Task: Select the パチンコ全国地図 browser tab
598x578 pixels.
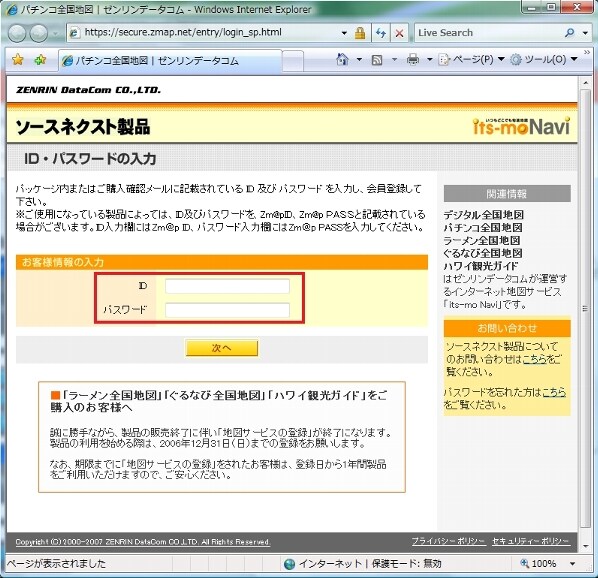Action: (170, 61)
